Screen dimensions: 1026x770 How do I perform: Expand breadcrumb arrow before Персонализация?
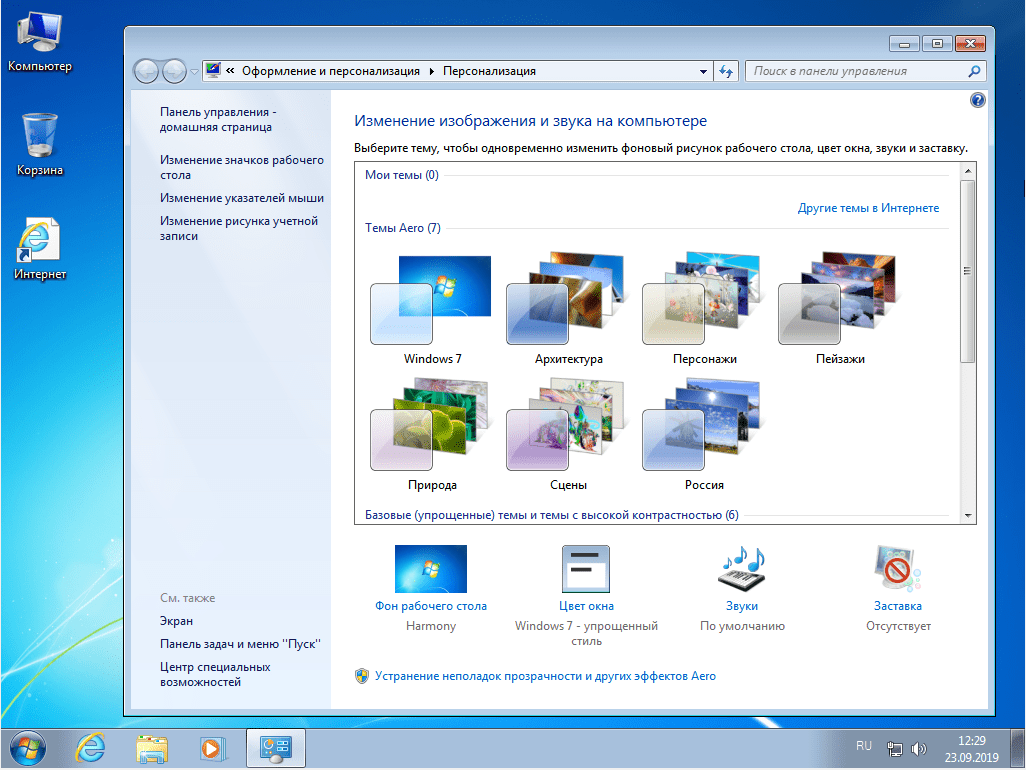click(431, 71)
